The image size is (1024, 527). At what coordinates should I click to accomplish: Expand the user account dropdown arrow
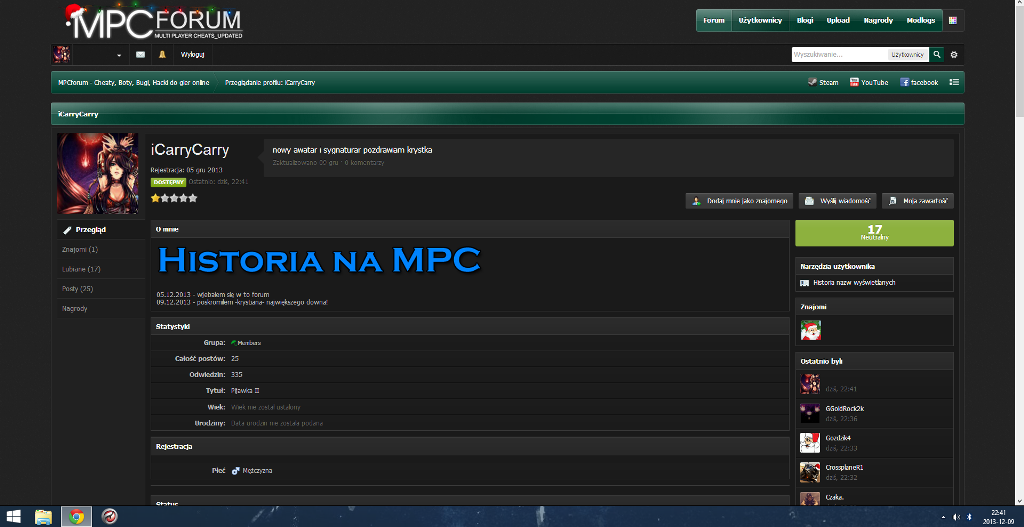(119, 56)
